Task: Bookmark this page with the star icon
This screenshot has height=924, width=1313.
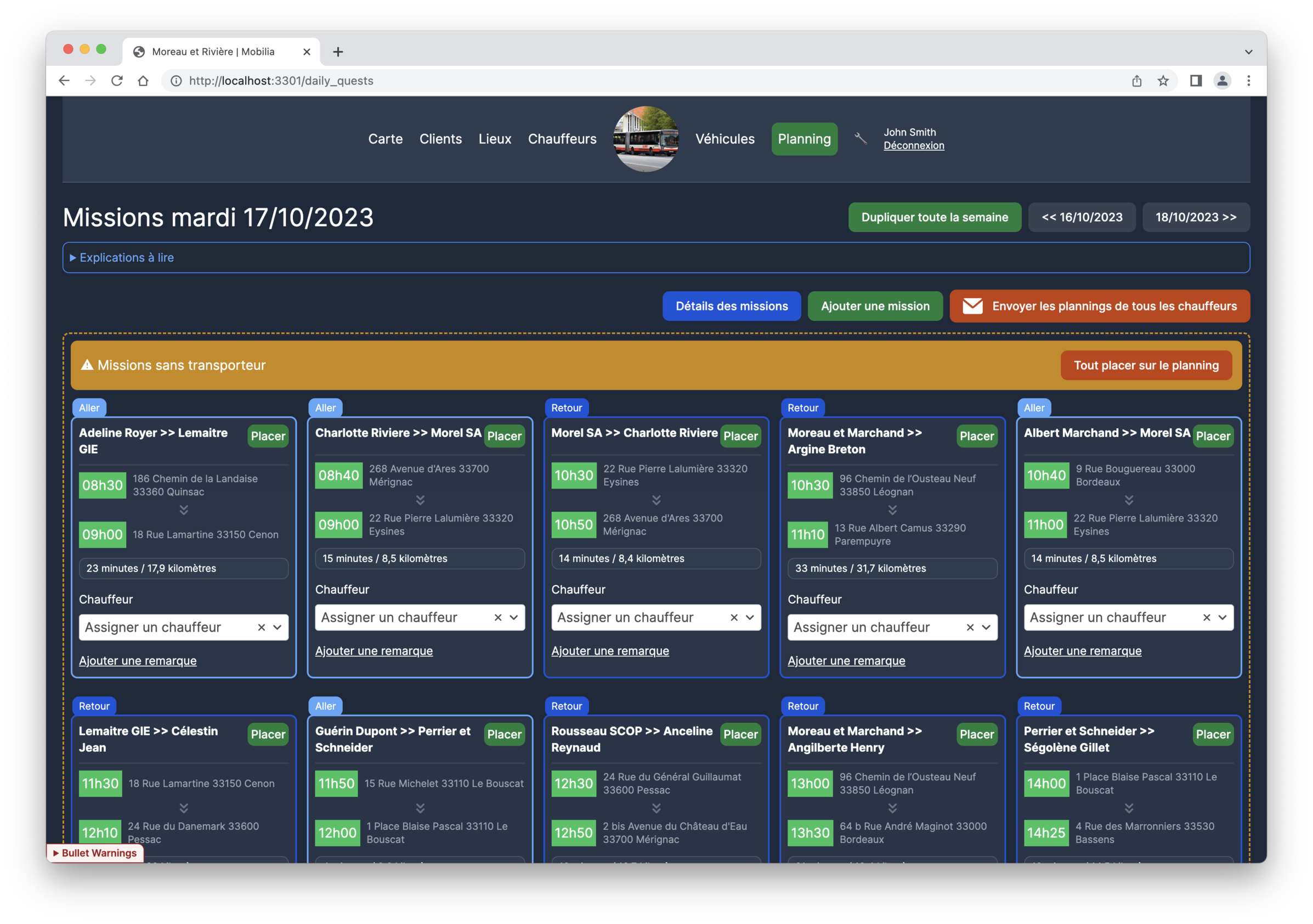Action: point(1163,81)
